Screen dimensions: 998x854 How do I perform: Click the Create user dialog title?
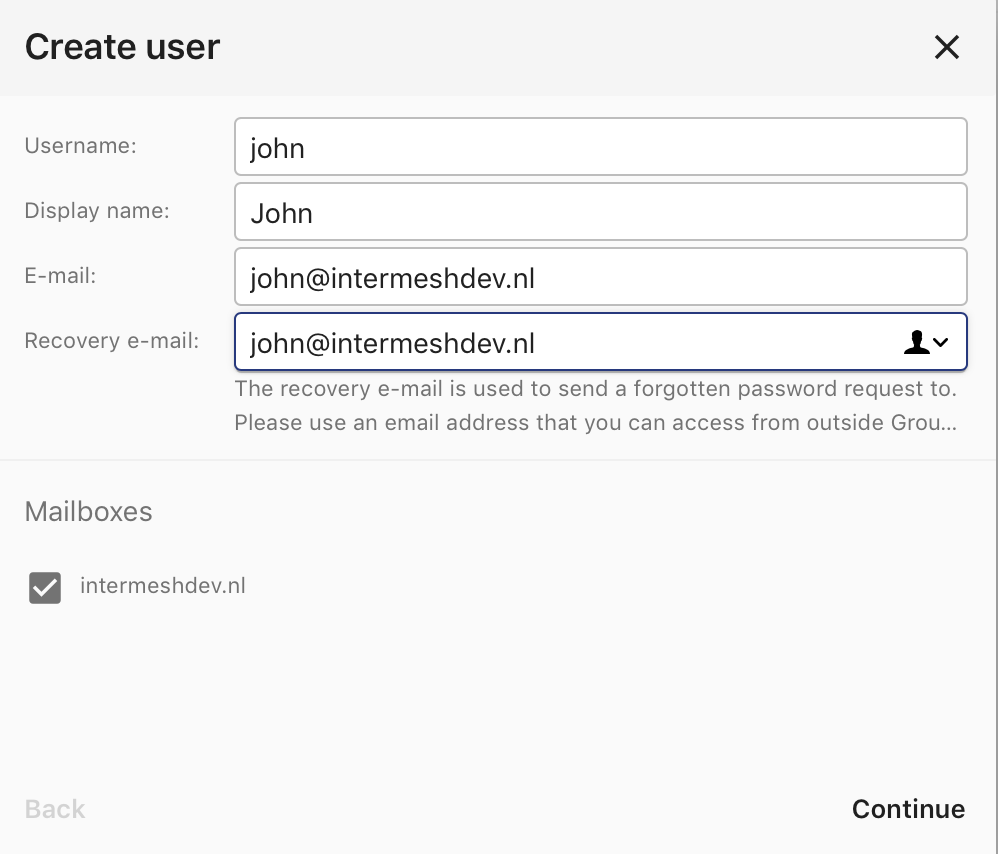pyautogui.click(x=122, y=47)
